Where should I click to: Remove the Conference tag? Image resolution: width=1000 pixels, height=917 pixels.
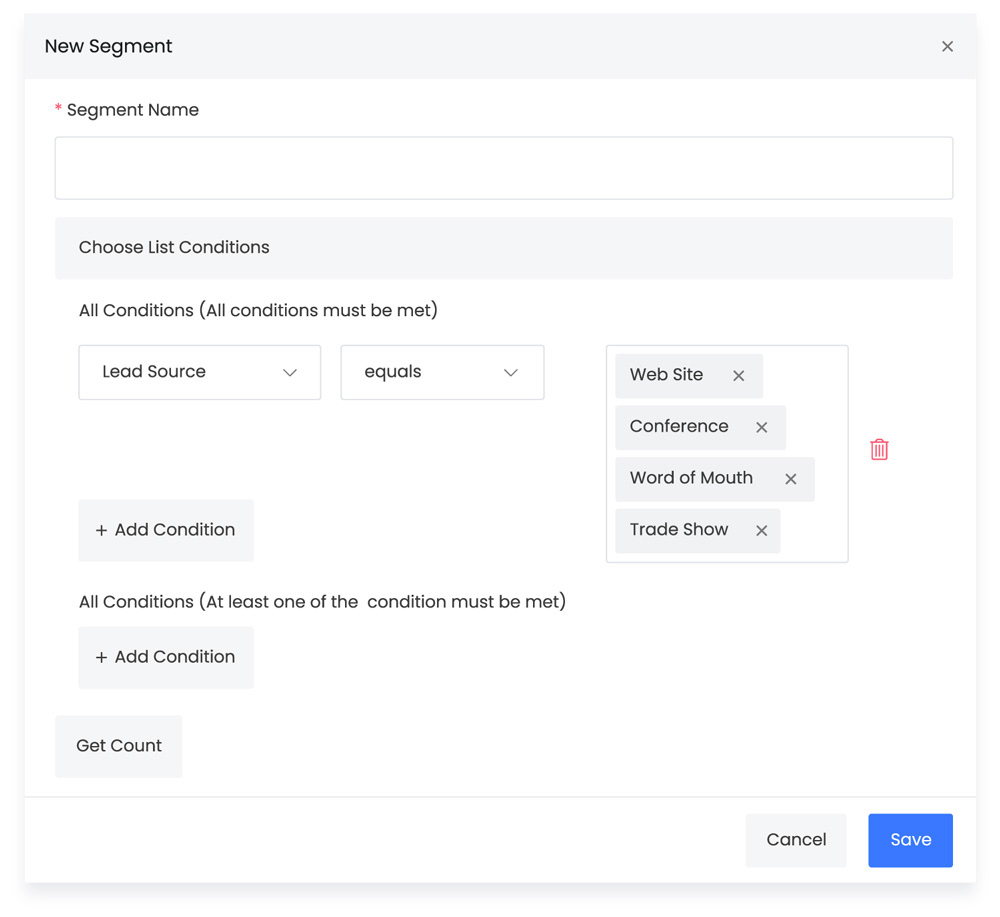click(762, 428)
